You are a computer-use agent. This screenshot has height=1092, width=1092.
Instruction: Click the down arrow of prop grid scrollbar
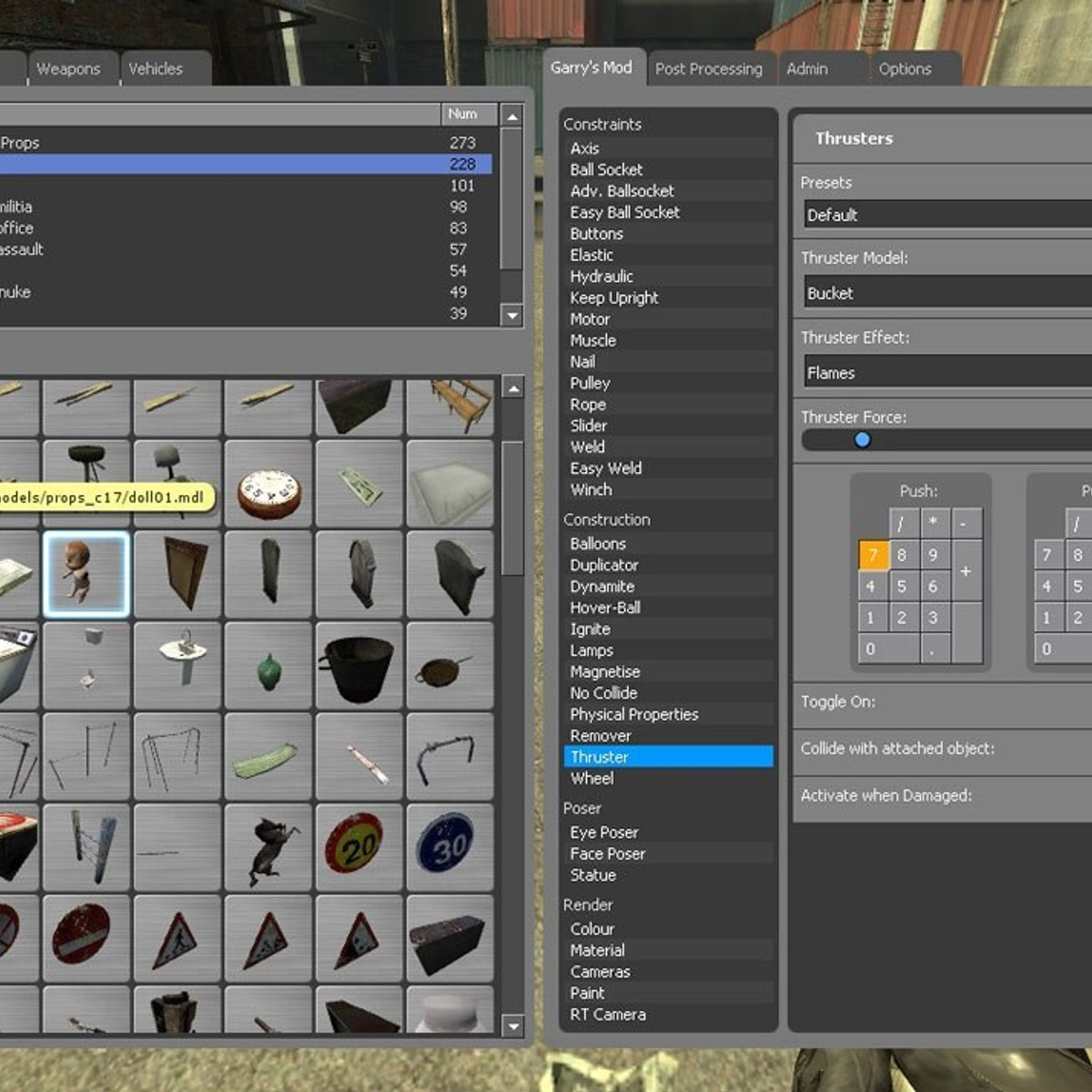point(513,1026)
